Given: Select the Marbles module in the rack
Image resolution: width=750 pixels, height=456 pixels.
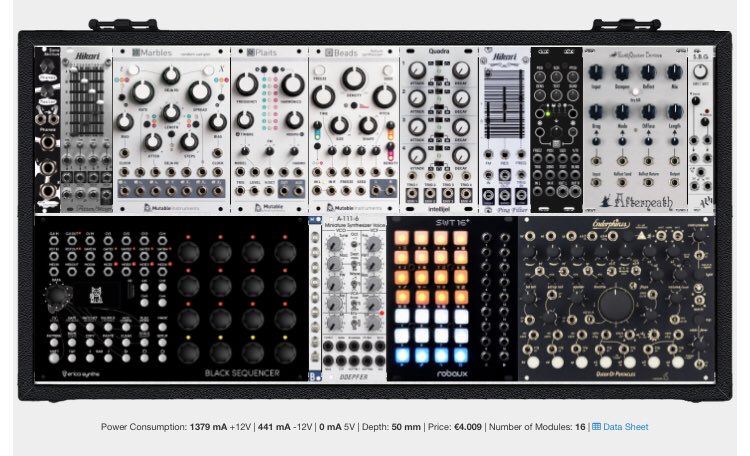Looking at the screenshot, I should tap(171, 130).
